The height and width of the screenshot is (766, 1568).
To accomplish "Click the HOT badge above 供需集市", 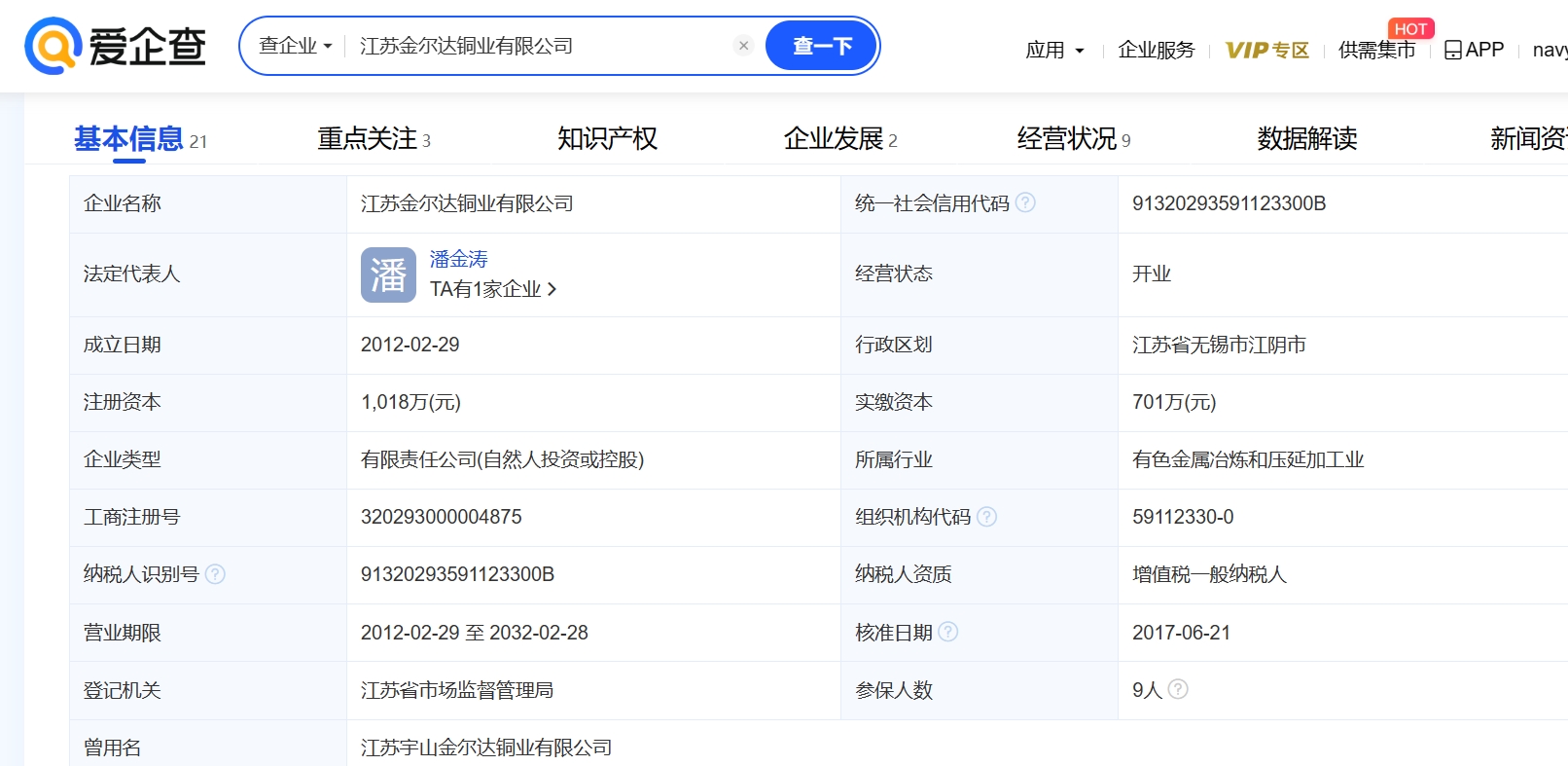I will point(1410,29).
